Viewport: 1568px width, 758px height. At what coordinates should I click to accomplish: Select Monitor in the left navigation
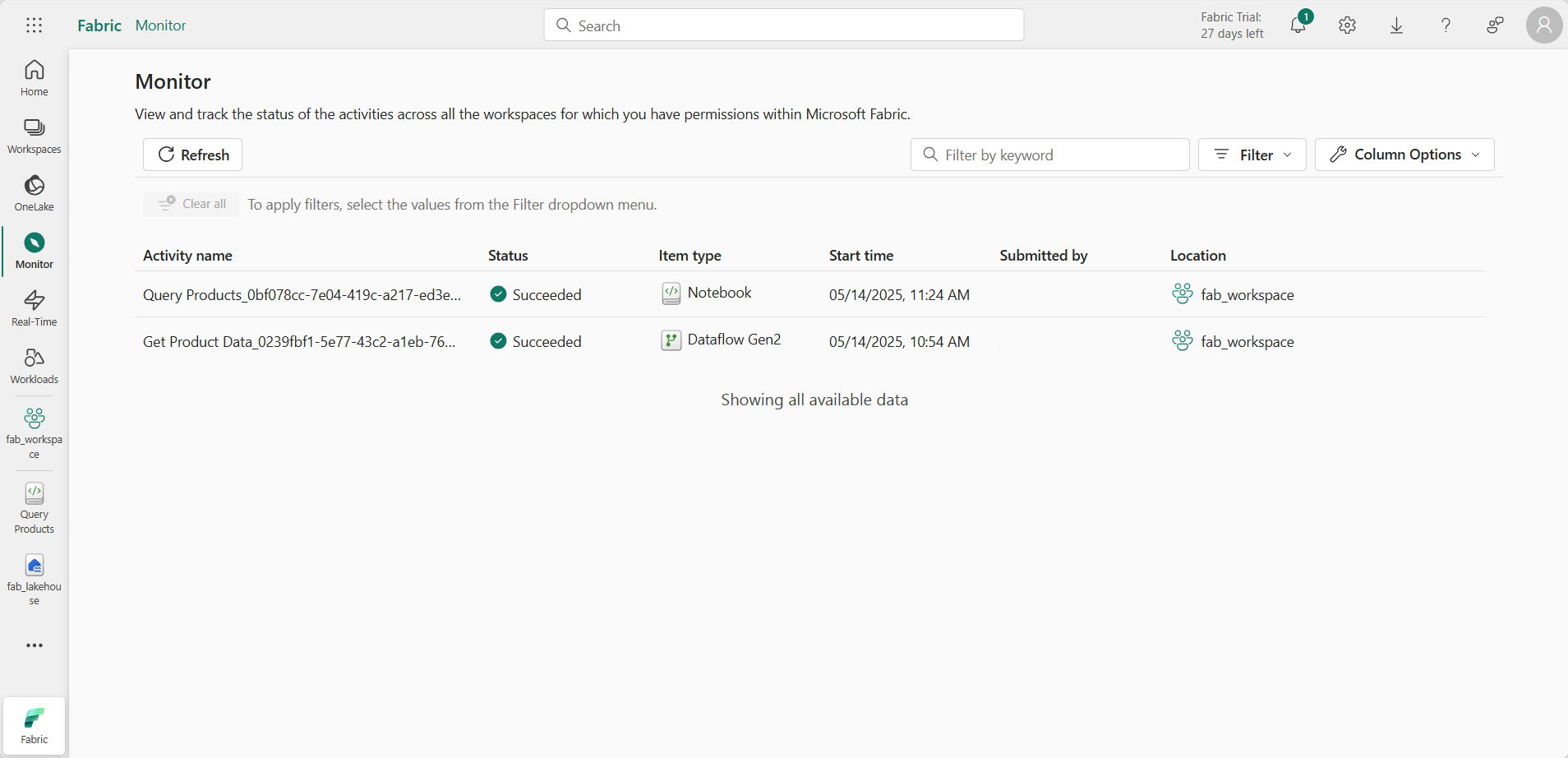(x=35, y=251)
